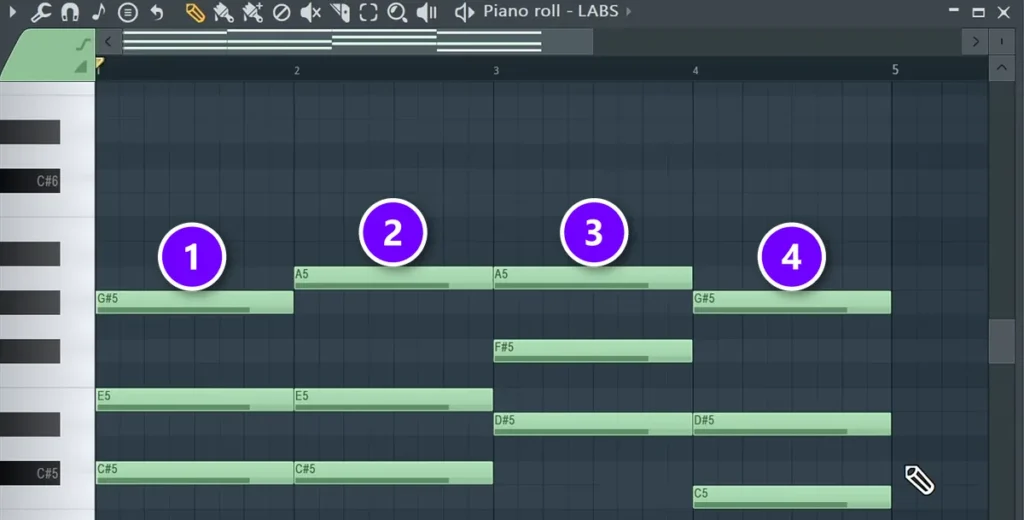Select the Draw pencil tool
The height and width of the screenshot is (520, 1024).
[x=195, y=12]
